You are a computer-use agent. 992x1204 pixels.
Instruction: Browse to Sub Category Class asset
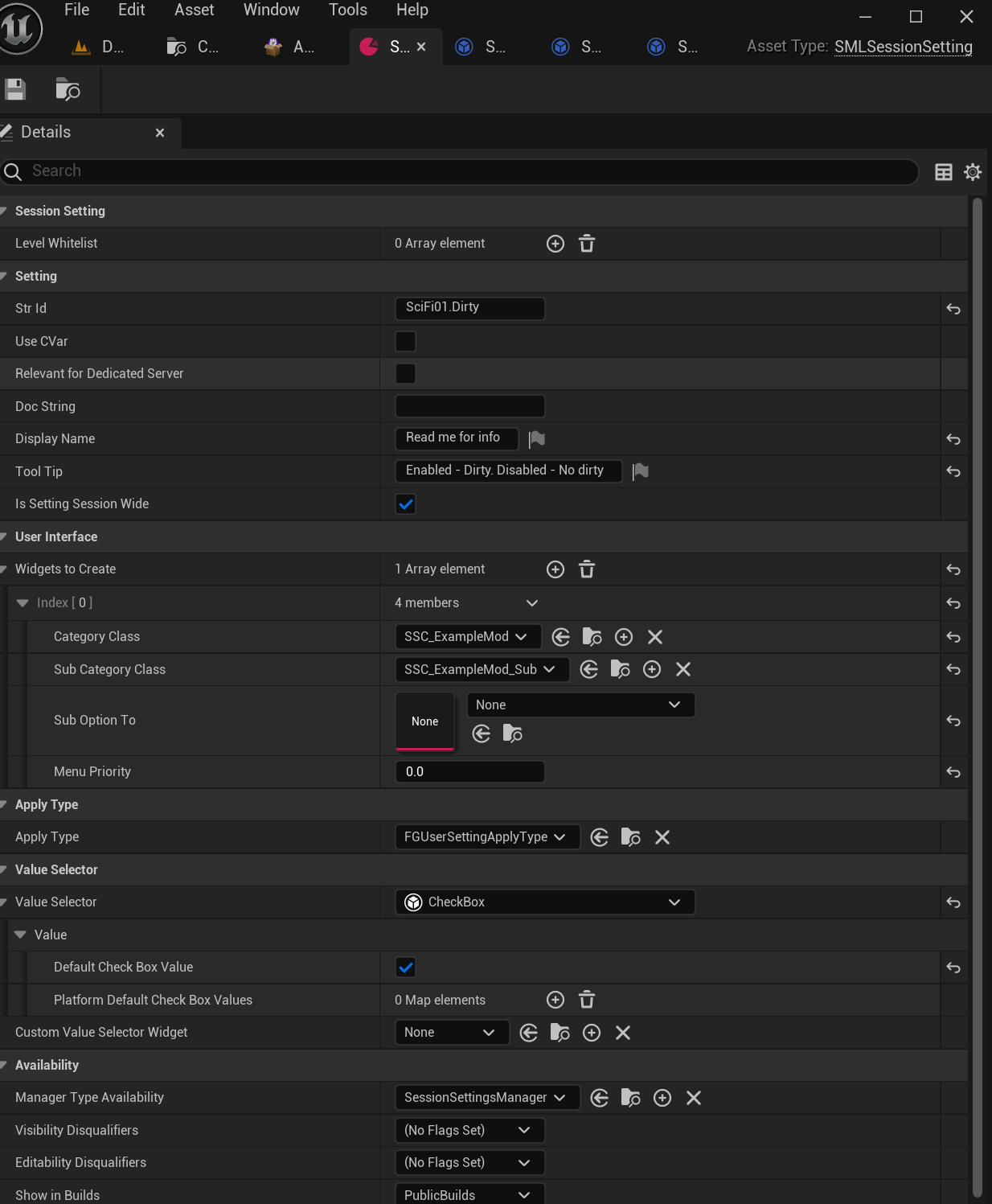621,669
